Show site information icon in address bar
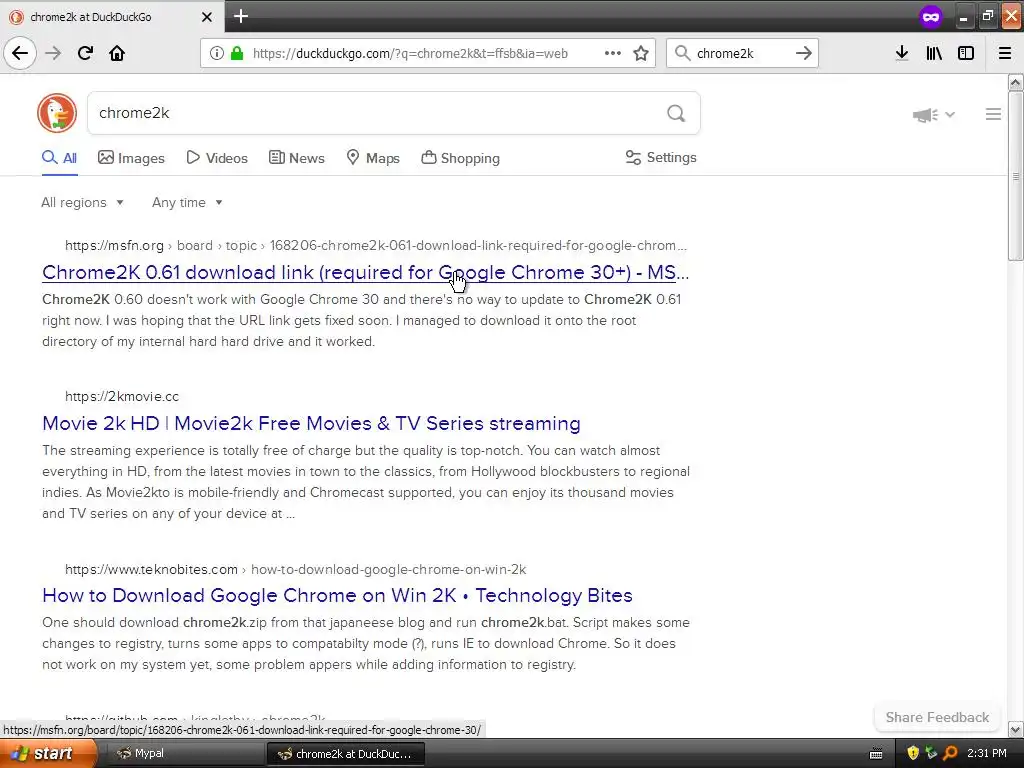Screen dimensions: 1024x768 216,53
